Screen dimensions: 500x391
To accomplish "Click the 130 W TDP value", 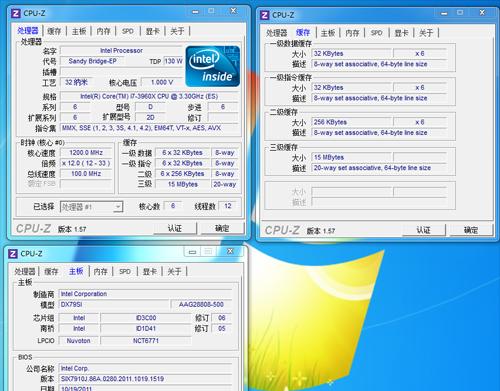I will pyautogui.click(x=173, y=61).
